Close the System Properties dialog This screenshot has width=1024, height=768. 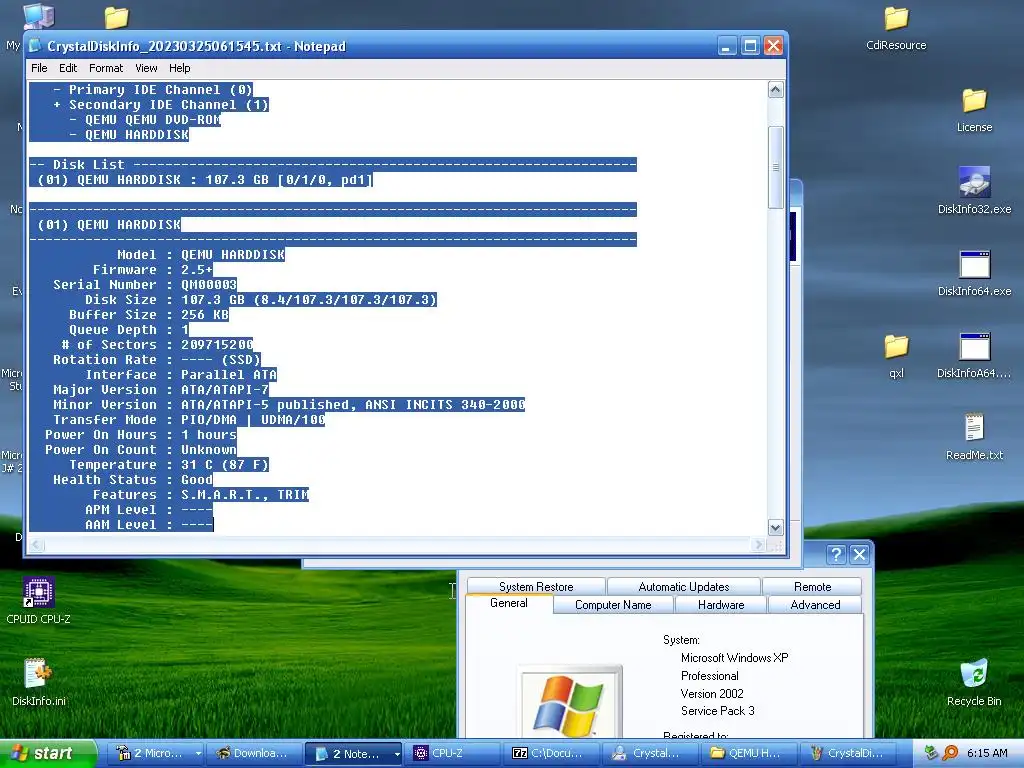[x=859, y=554]
